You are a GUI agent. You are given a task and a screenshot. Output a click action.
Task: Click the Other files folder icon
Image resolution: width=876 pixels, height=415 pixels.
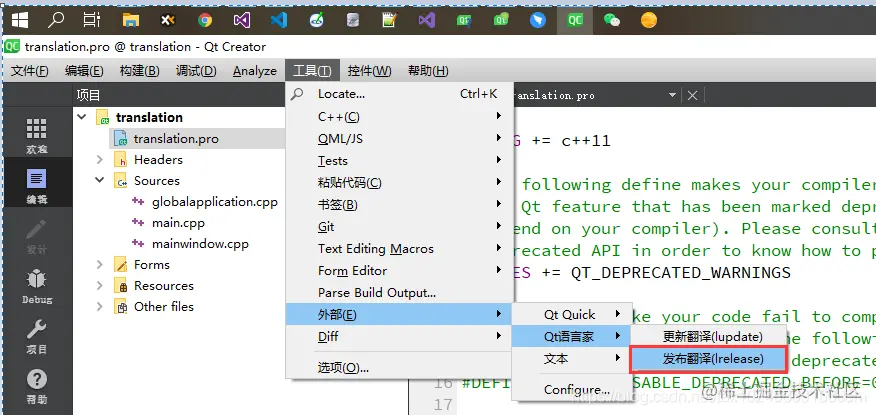(121, 307)
